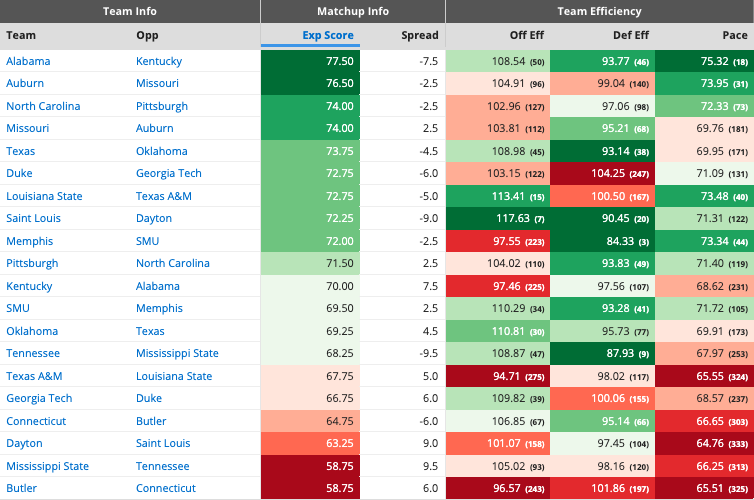
Task: Open Auburn in the Team column
Action: pyautogui.click(x=25, y=83)
